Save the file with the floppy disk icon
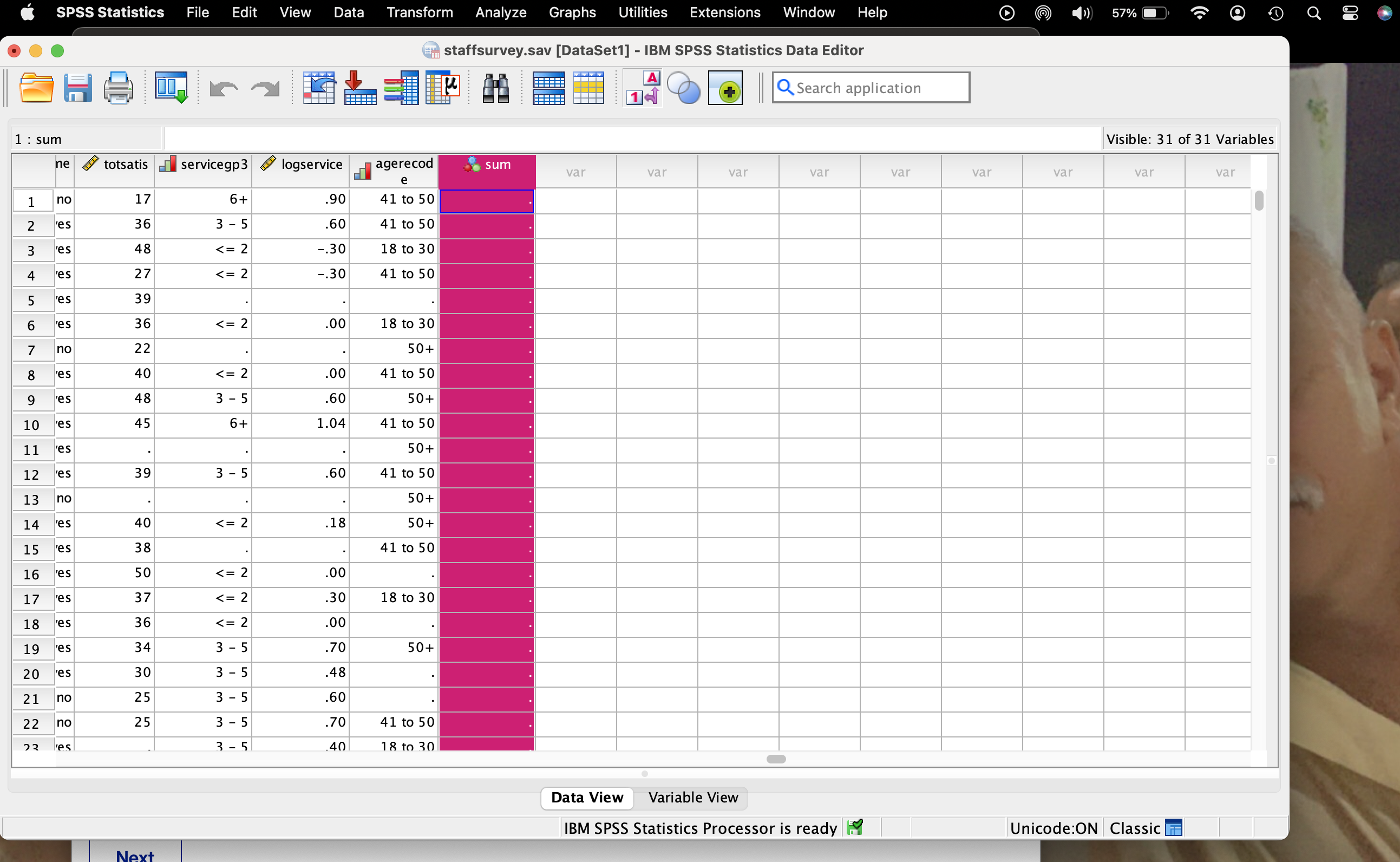1400x862 pixels. point(77,88)
